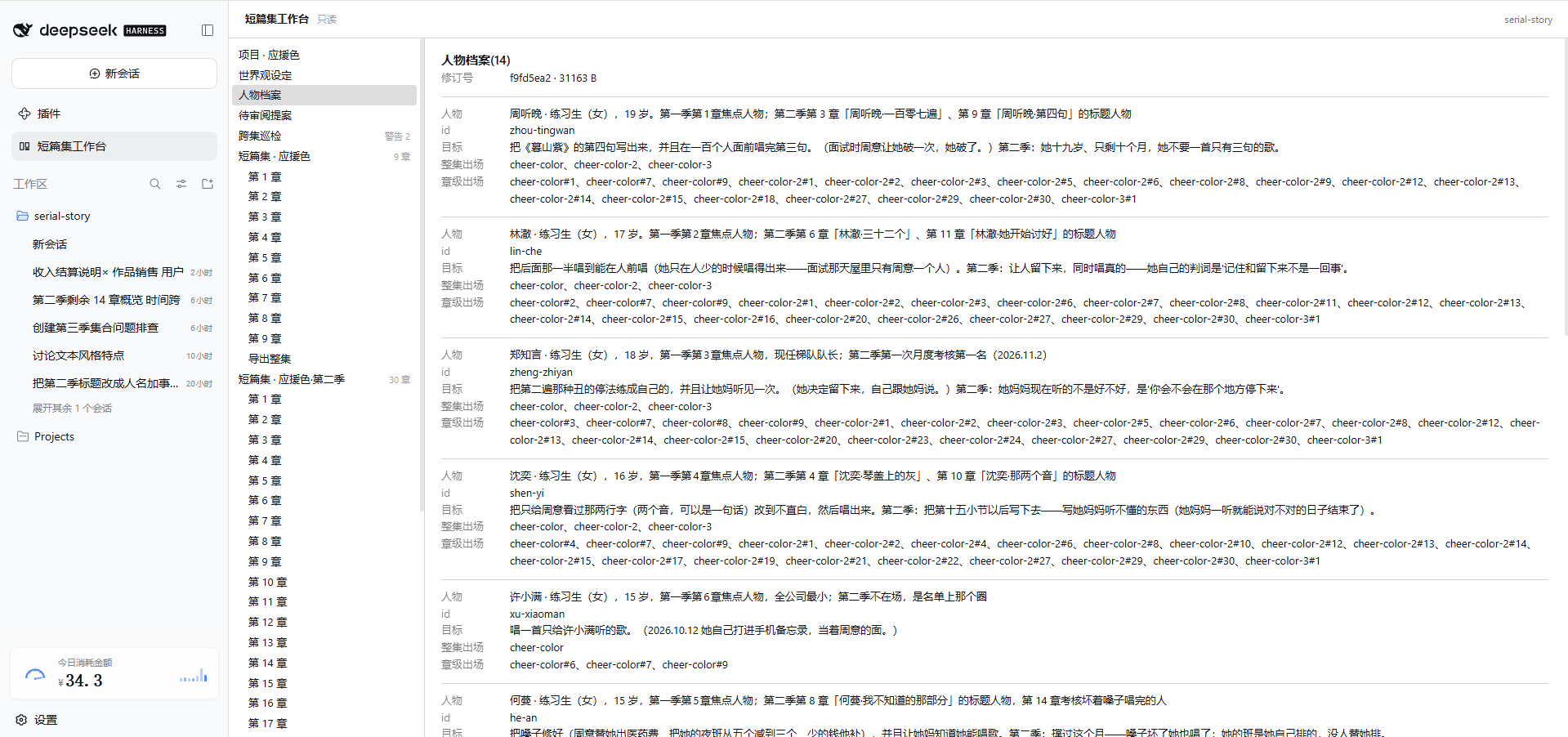1568x737 pixels.
Task: Open 短篇集工作台 in the sidebar
Action: (x=114, y=146)
